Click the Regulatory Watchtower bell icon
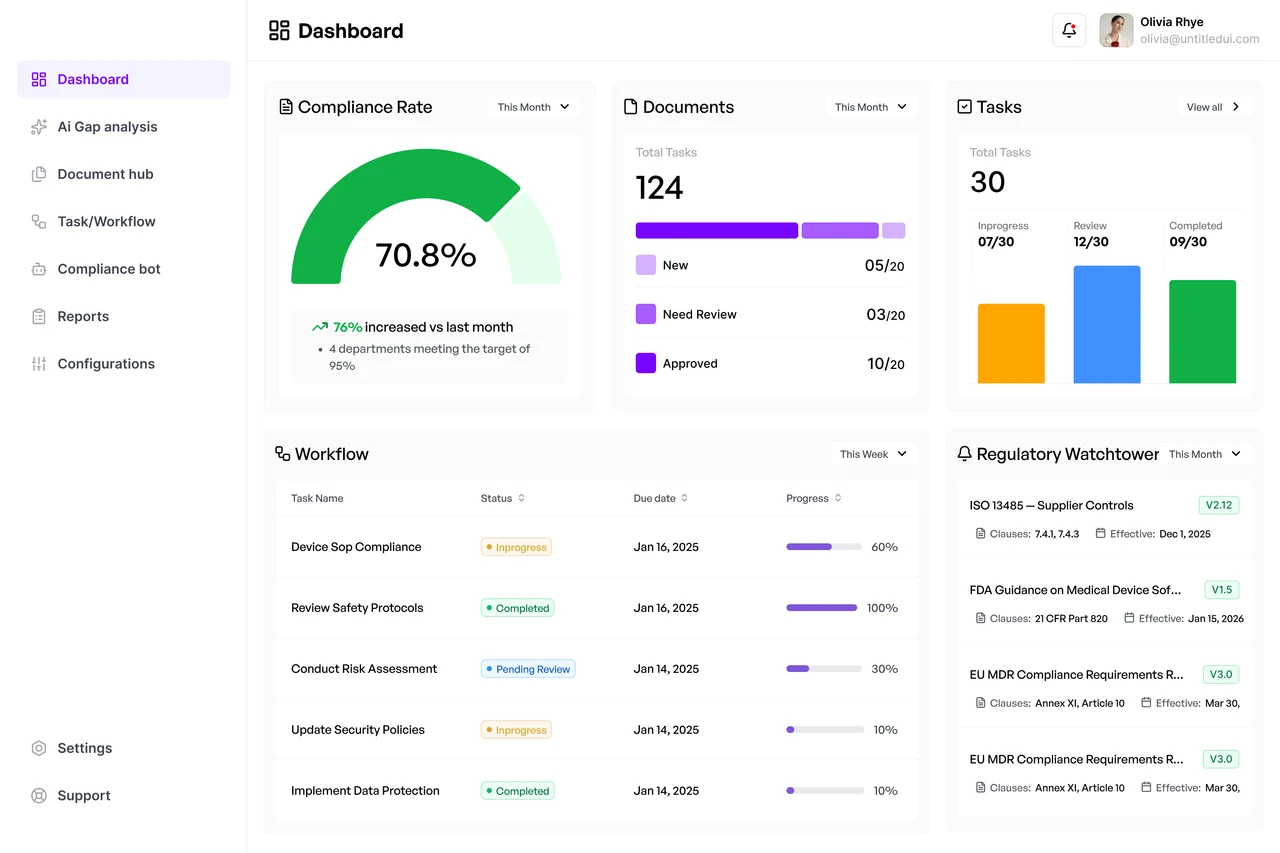Screen dimensions: 1280x853 (965, 454)
